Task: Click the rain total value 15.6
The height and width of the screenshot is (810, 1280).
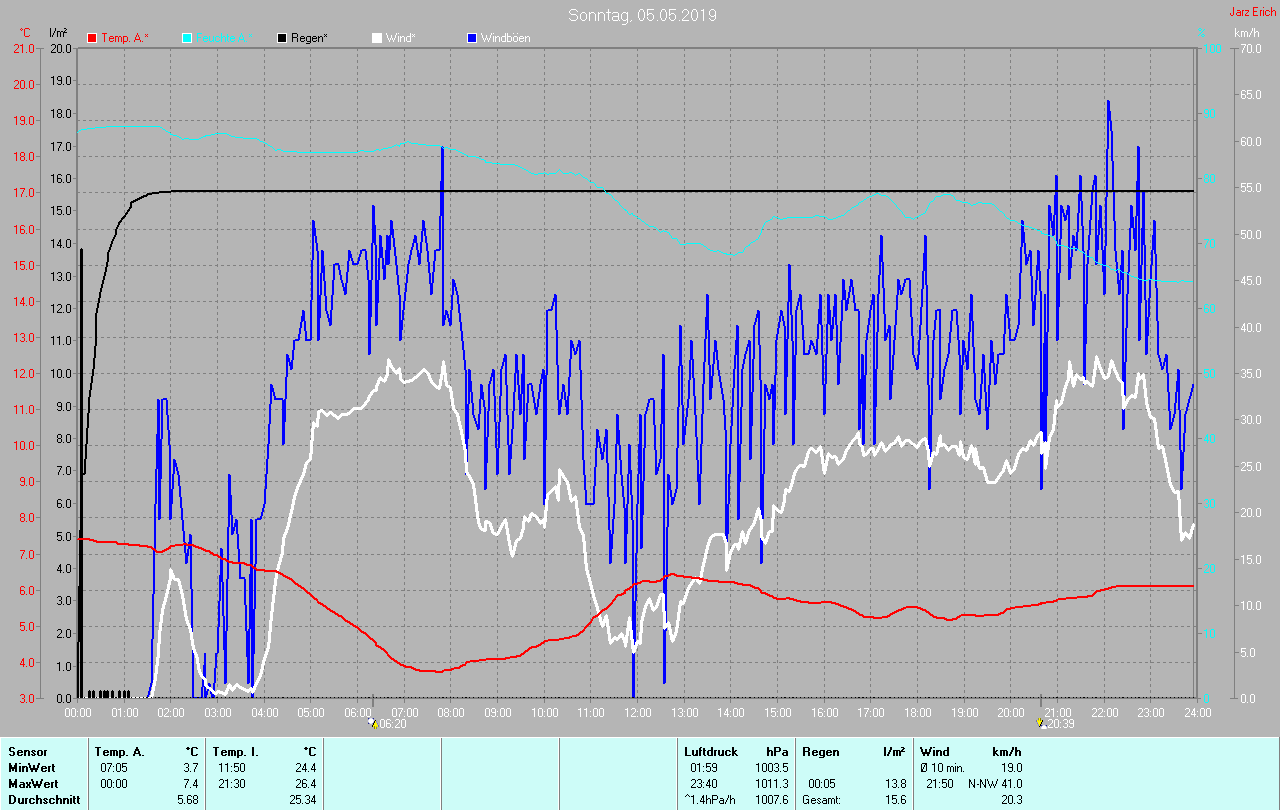Action: tap(895, 800)
